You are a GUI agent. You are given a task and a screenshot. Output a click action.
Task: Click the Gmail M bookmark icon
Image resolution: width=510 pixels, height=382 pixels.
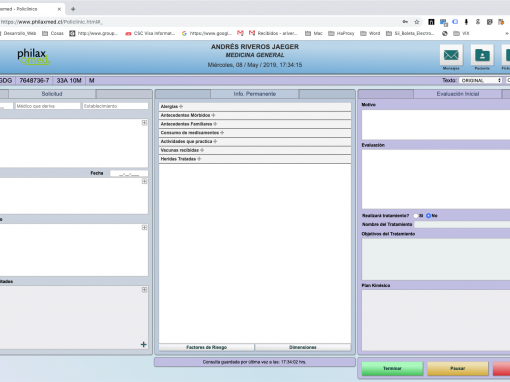(240, 33)
